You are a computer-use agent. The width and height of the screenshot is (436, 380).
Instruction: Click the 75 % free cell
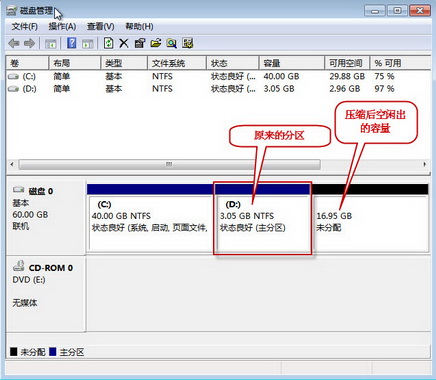point(384,77)
